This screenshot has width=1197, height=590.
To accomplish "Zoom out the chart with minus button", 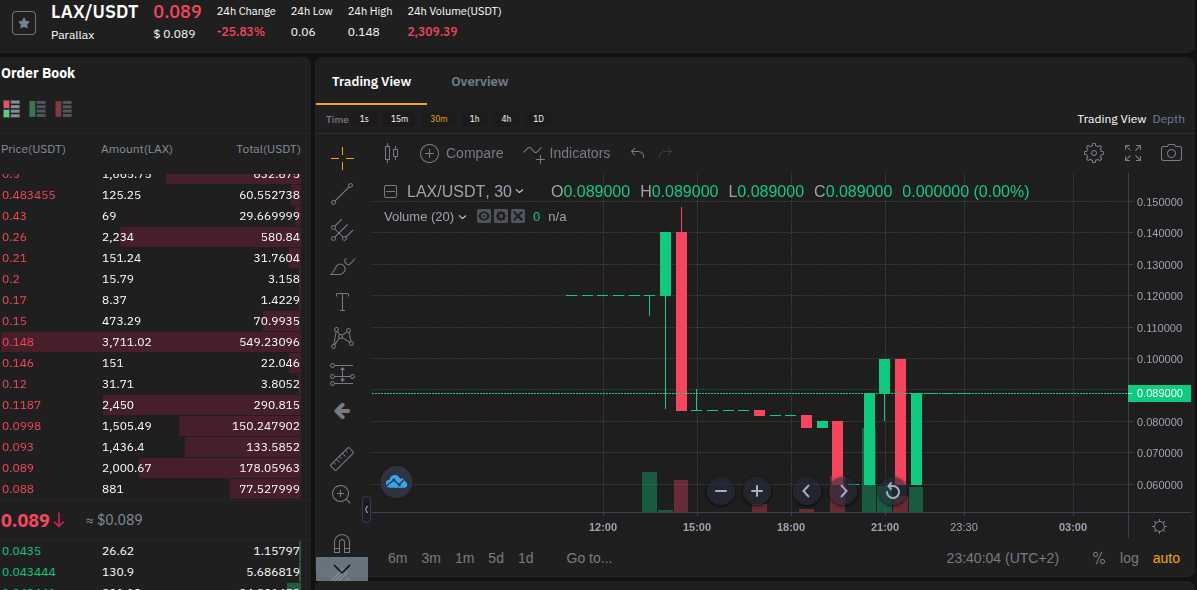I will (x=721, y=491).
